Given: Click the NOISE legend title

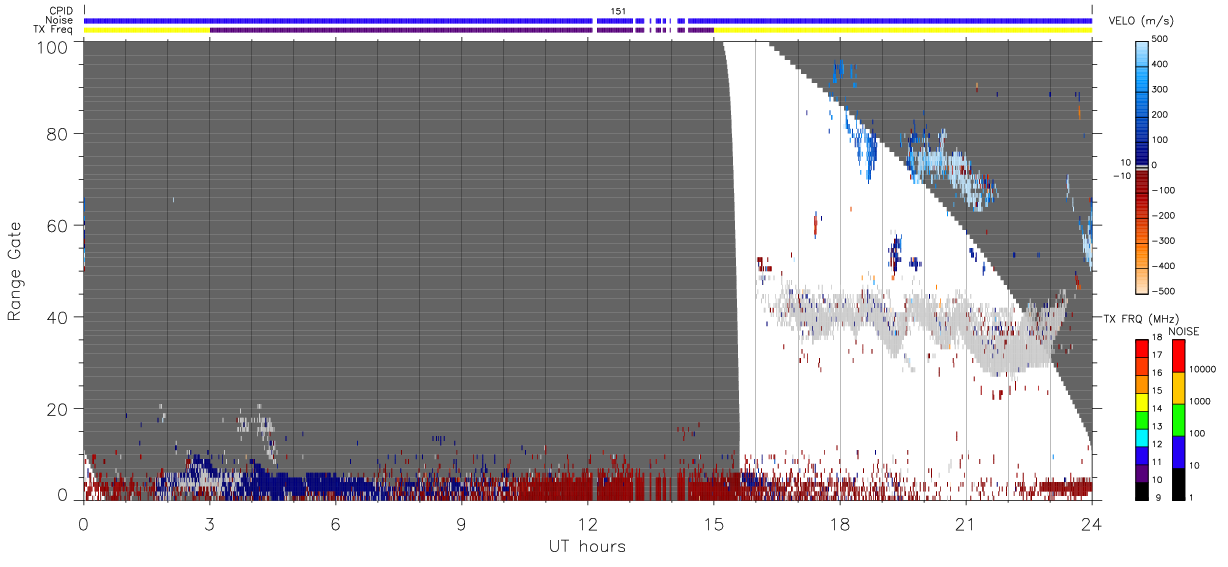Looking at the screenshot, I should pos(1184,331).
